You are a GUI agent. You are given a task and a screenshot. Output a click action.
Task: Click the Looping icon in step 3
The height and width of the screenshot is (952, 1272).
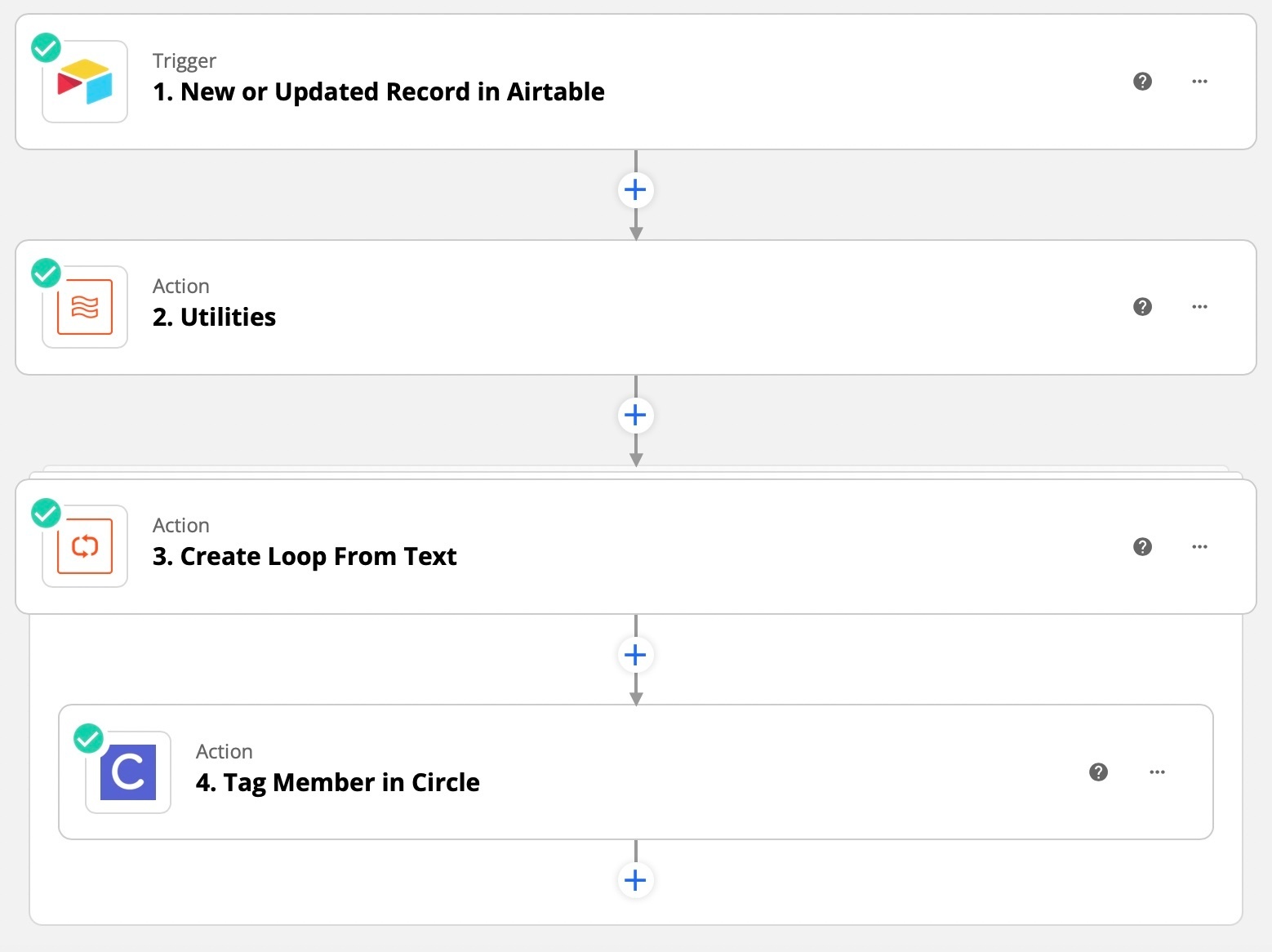pyautogui.click(x=85, y=546)
